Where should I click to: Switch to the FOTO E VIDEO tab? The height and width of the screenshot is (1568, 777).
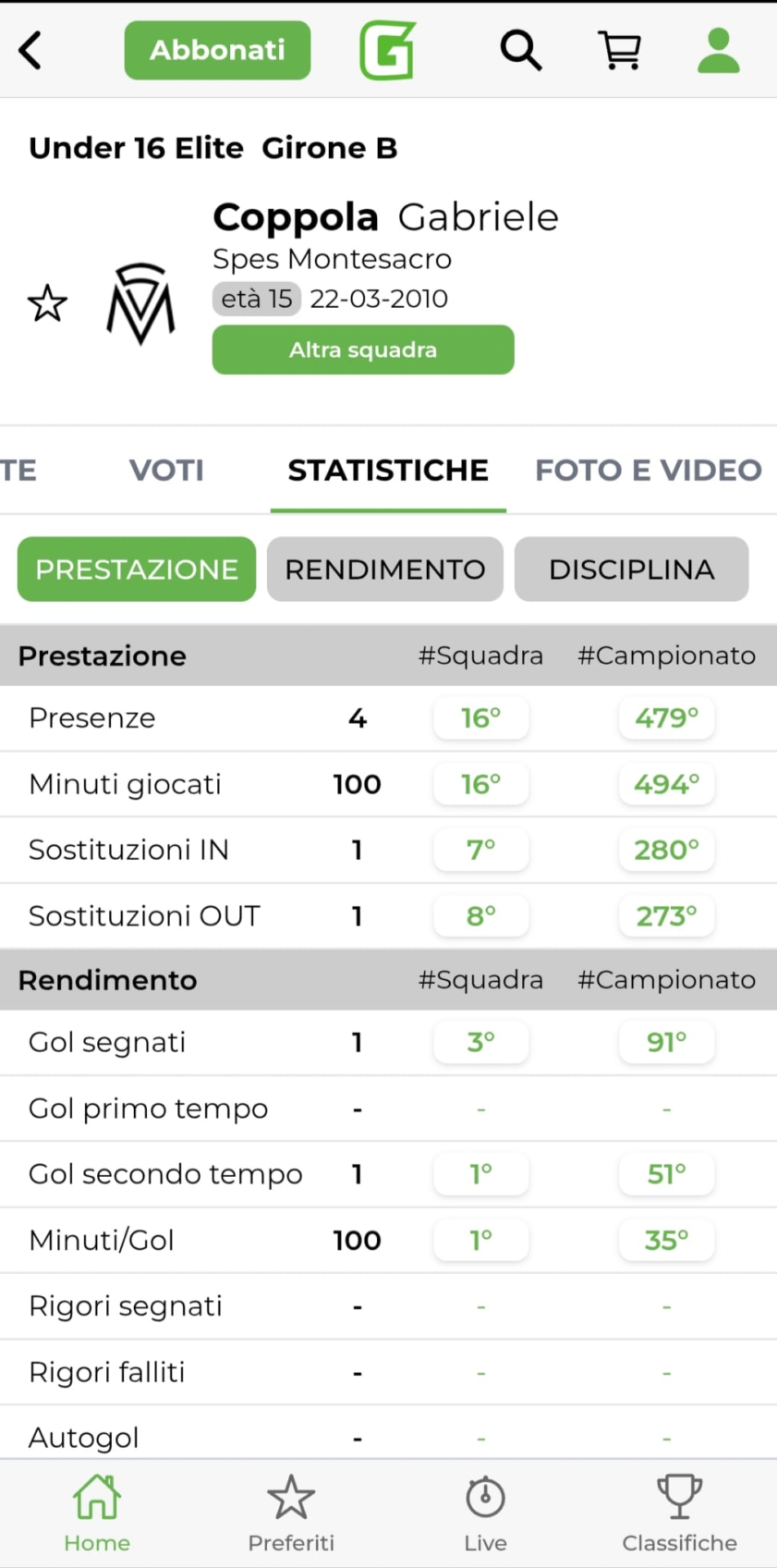(x=648, y=470)
